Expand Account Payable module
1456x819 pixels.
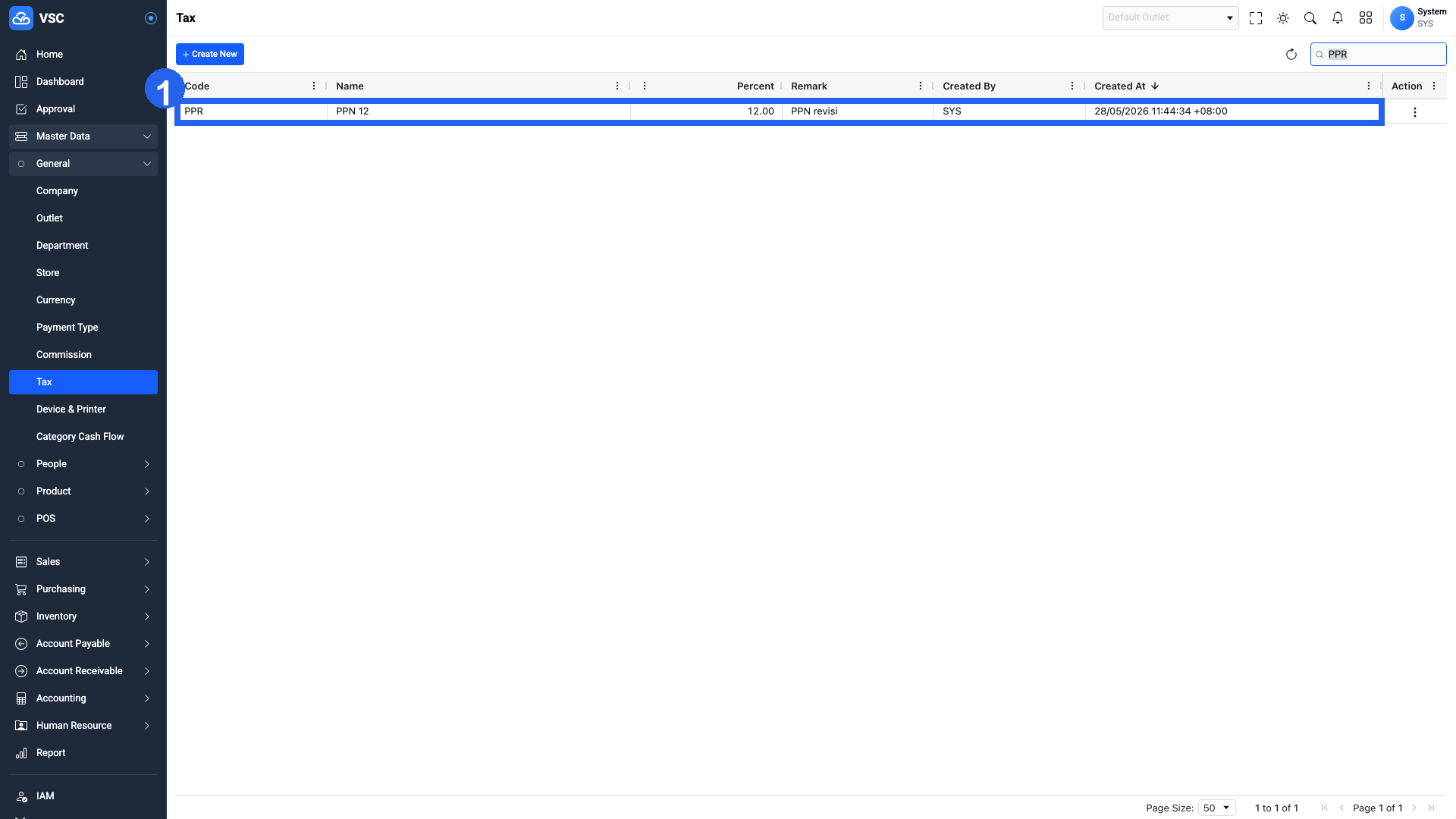[x=83, y=644]
